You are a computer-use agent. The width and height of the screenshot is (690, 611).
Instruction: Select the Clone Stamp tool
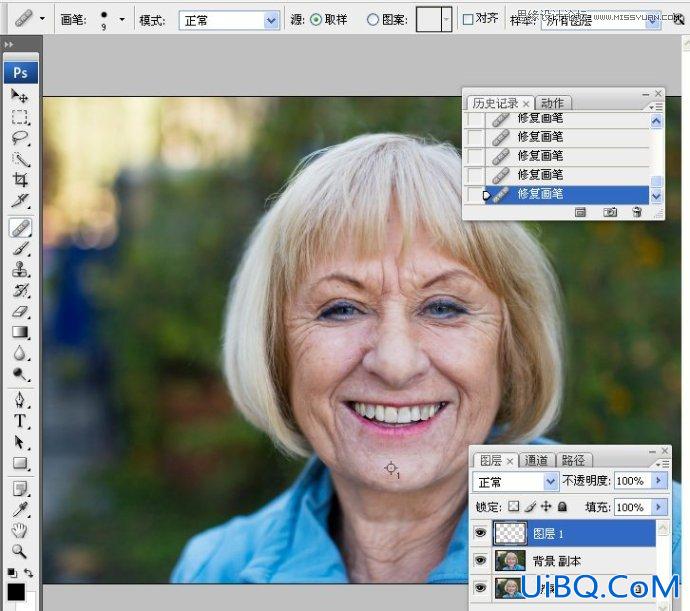pos(19,269)
